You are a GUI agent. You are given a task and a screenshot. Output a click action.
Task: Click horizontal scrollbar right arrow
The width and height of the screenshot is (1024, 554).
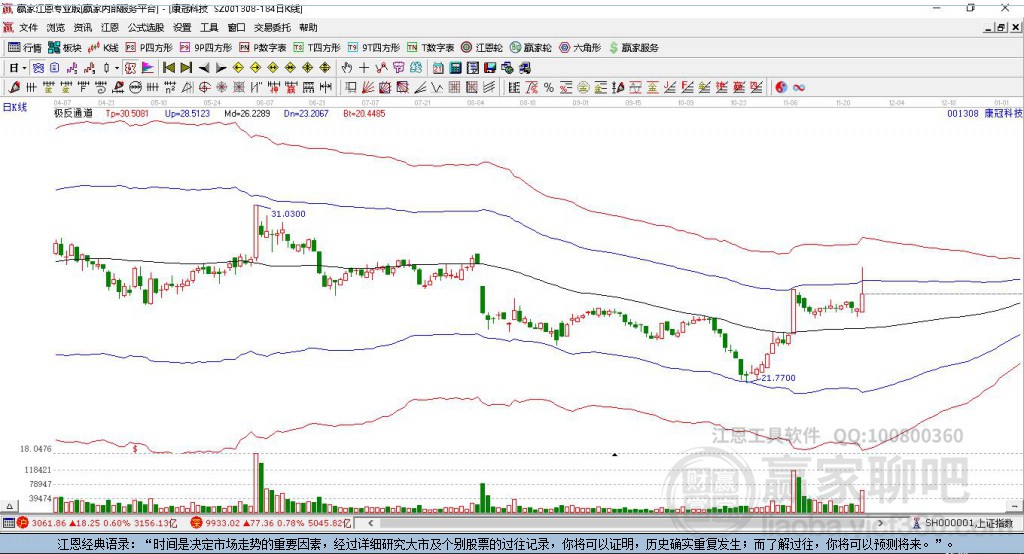[x=880, y=523]
